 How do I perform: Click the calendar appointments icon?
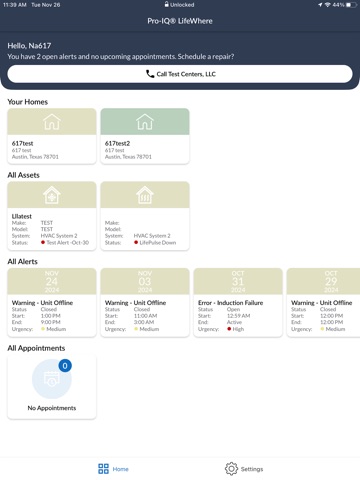coord(52,379)
